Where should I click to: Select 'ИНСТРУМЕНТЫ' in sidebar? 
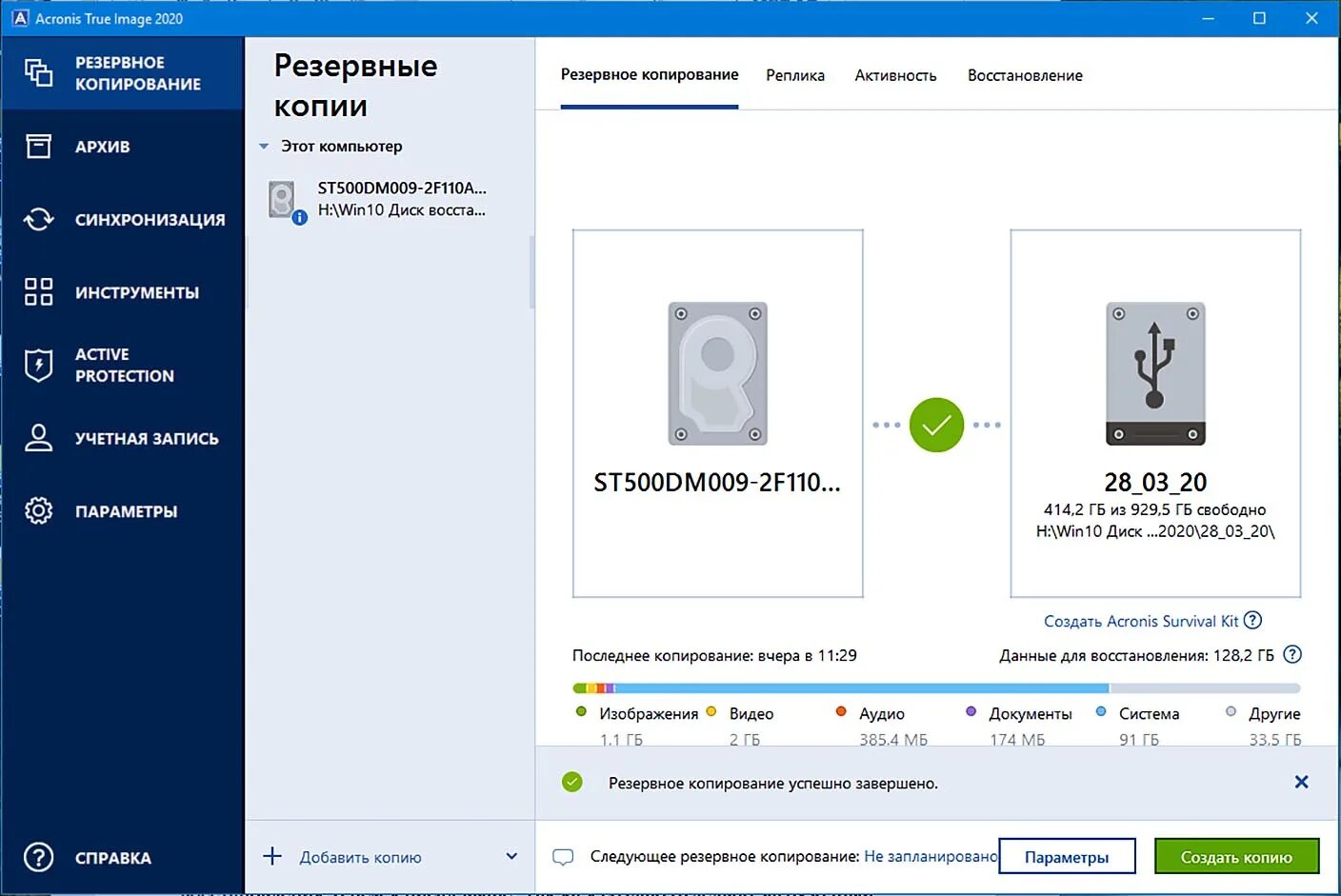click(x=123, y=291)
